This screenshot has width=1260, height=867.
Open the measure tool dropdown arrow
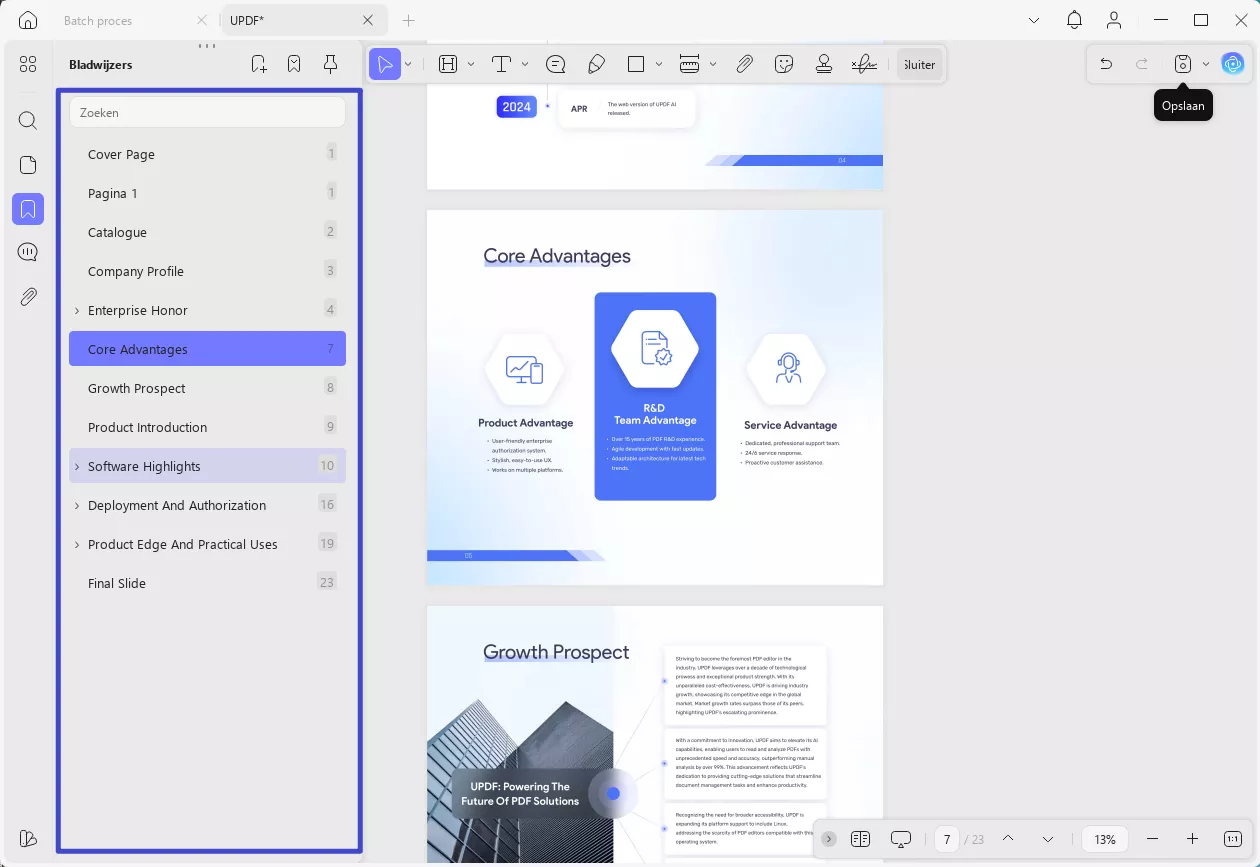click(x=712, y=64)
